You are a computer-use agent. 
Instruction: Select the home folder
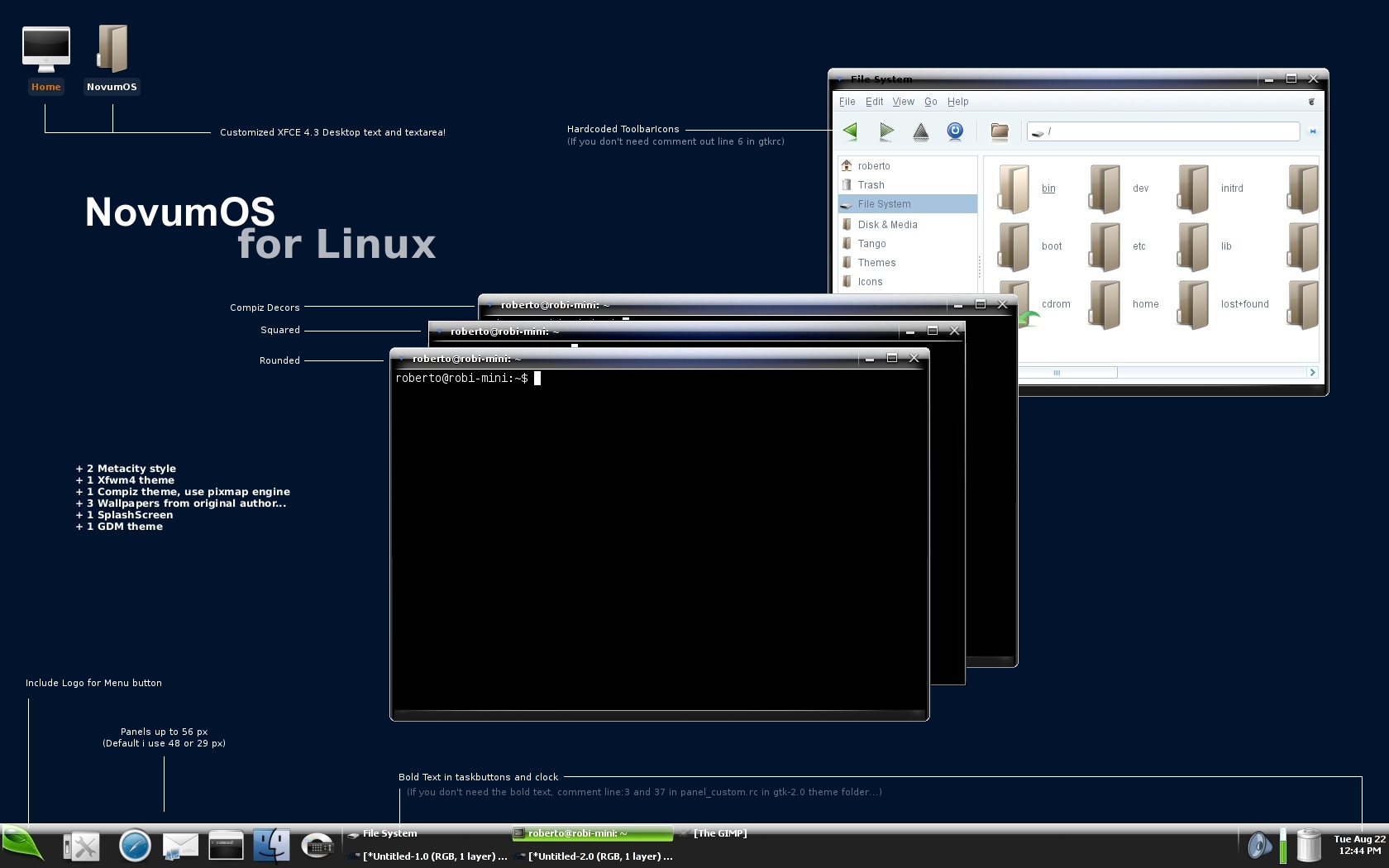[x=1105, y=305]
